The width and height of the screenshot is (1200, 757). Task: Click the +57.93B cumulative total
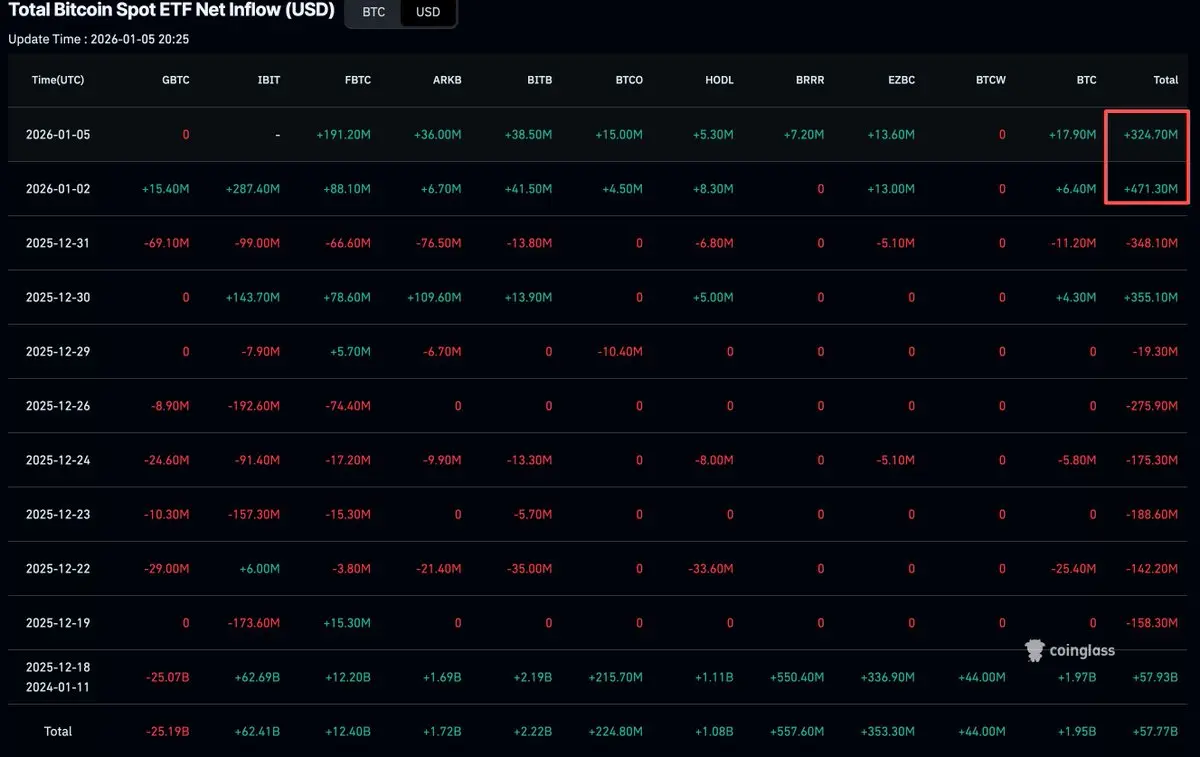coord(1154,677)
